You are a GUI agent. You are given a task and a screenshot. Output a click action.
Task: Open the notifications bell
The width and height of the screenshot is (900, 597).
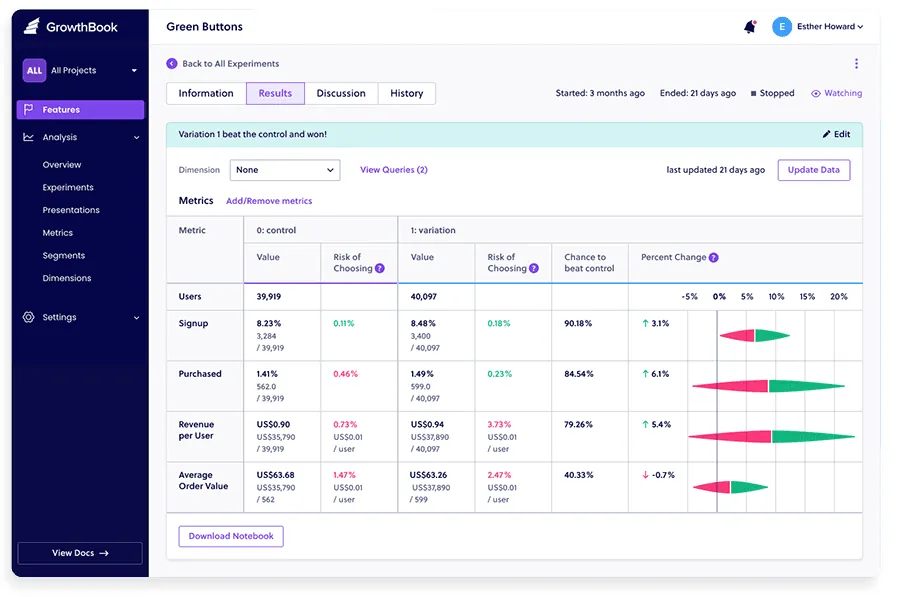click(x=750, y=26)
